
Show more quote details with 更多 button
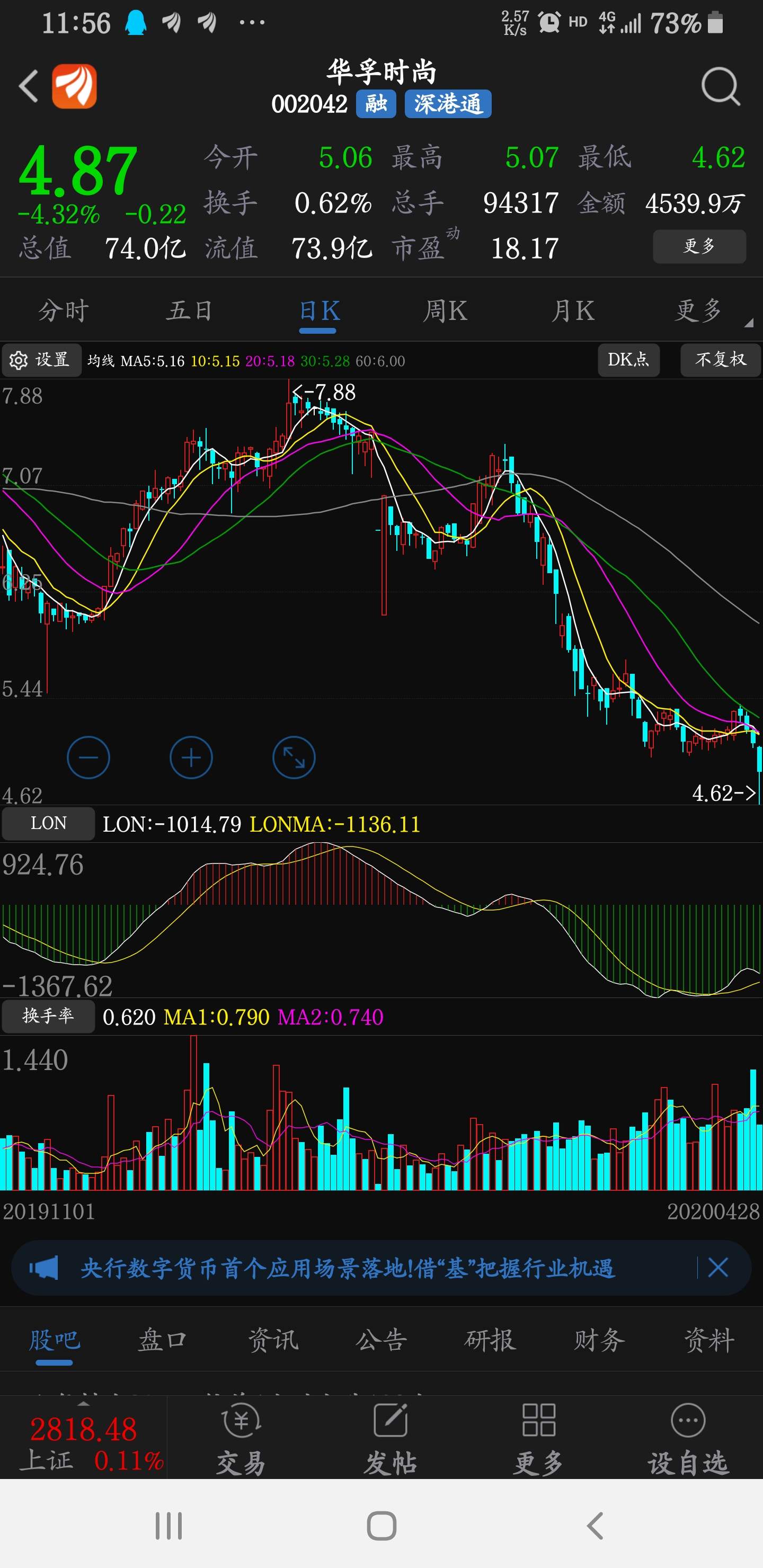pos(699,246)
